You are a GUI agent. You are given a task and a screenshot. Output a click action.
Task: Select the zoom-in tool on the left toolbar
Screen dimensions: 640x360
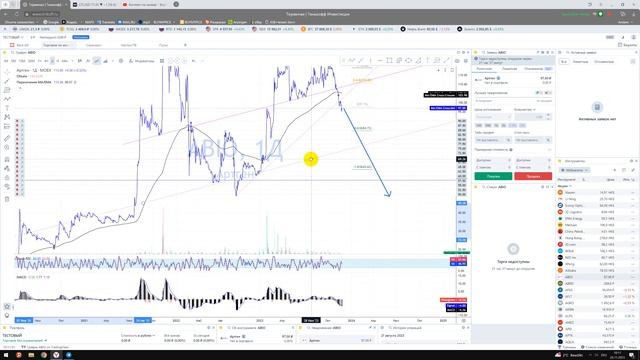pyautogui.click(x=7, y=147)
